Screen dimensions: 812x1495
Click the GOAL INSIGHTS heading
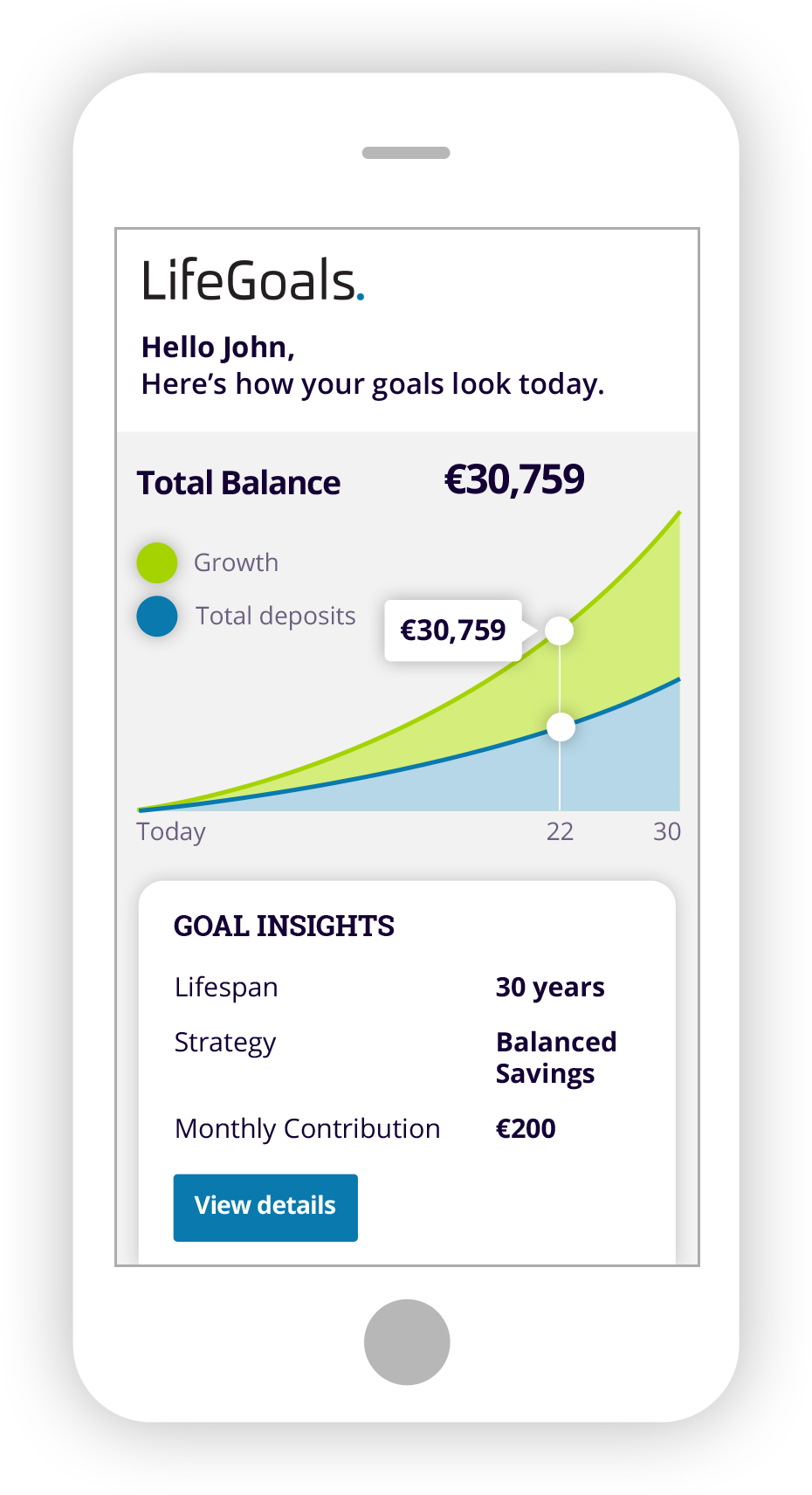284,926
